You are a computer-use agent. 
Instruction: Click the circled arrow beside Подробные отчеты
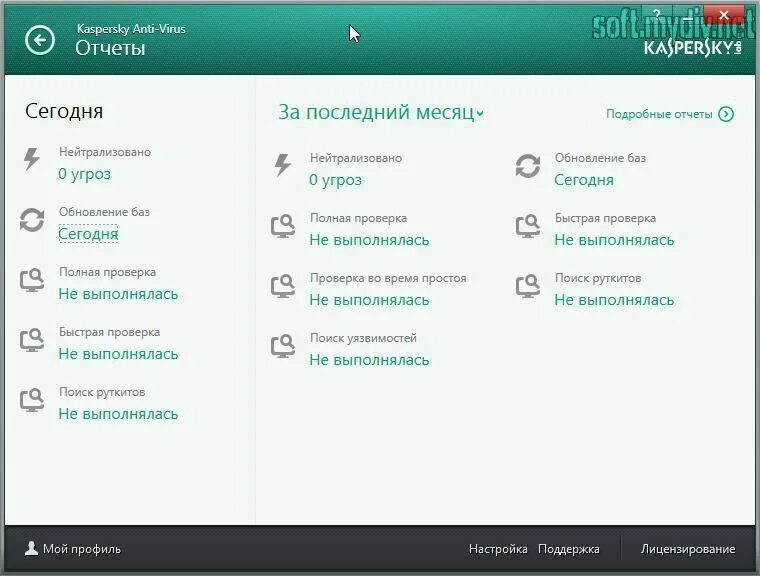[726, 114]
